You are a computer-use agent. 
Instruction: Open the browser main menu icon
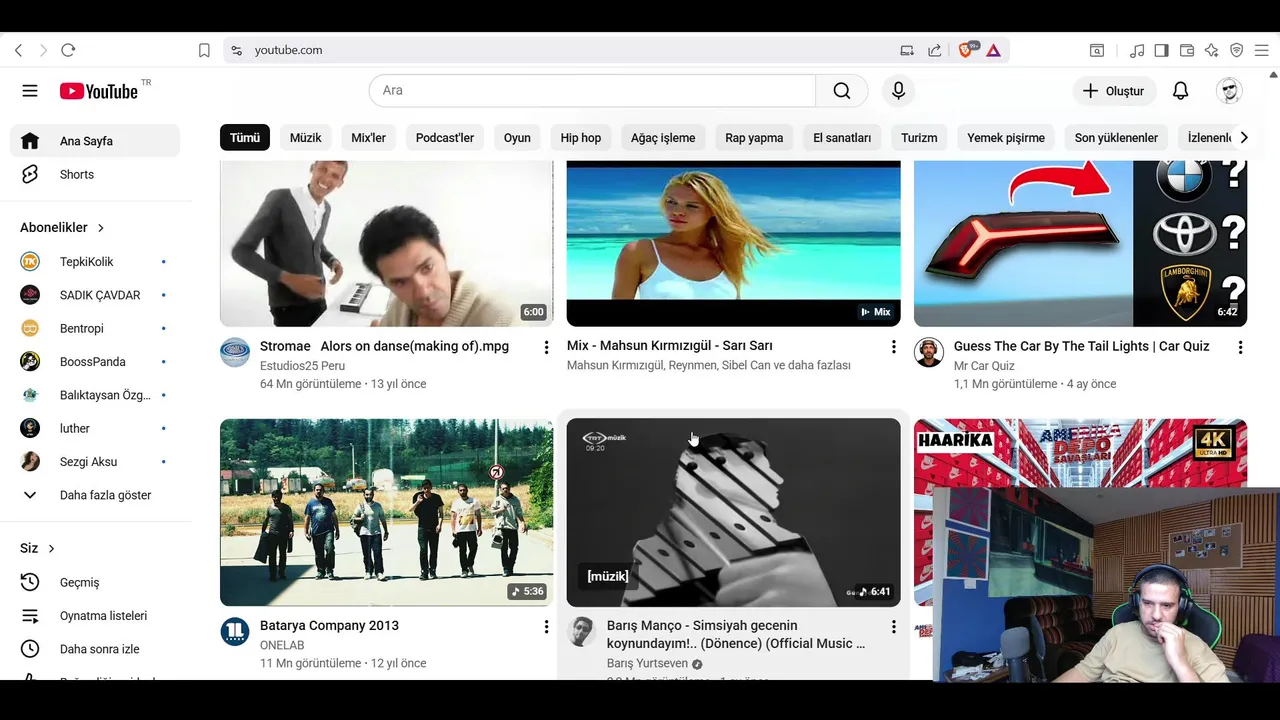click(1261, 50)
